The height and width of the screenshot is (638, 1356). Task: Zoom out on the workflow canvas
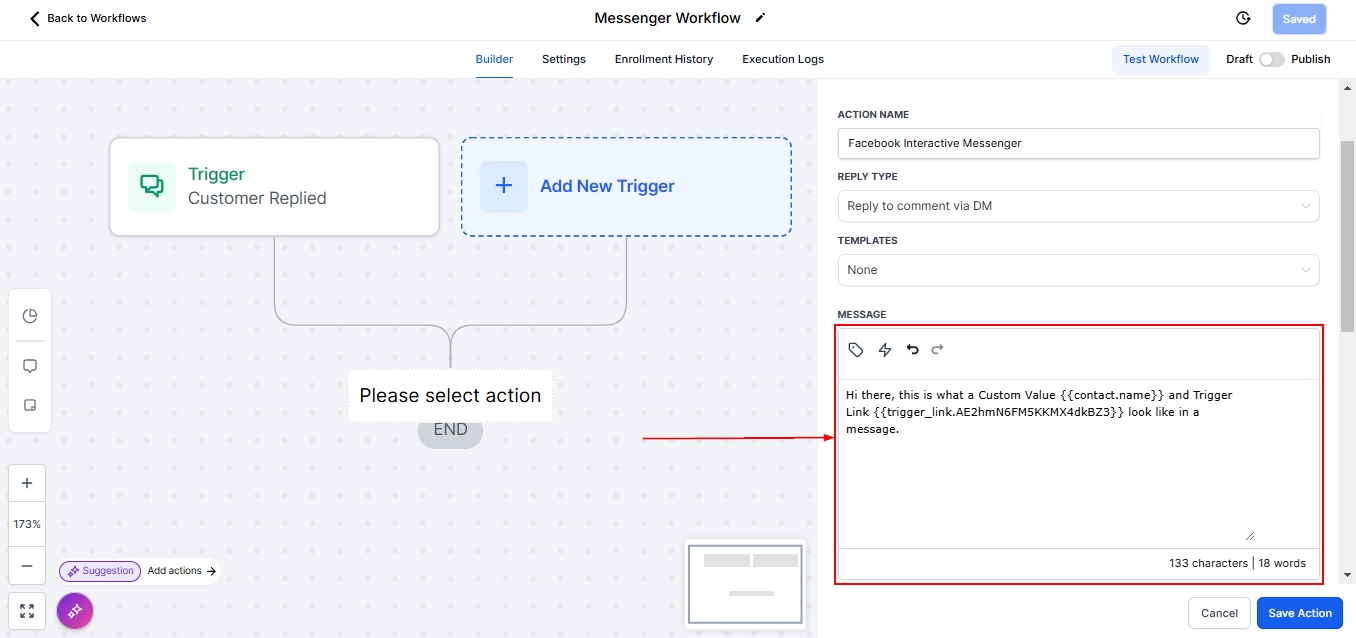tap(27, 566)
